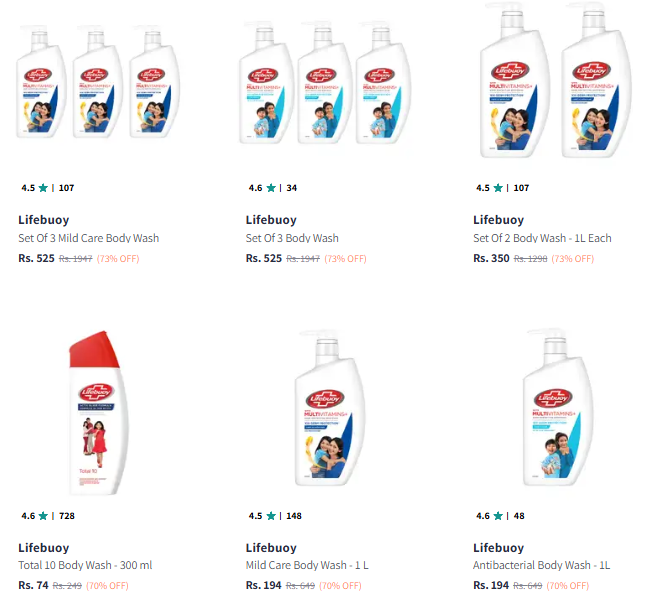The width and height of the screenshot is (654, 612).
Task: Click the star beside the 4.6 rating with 728 reviews
Action: [43, 516]
